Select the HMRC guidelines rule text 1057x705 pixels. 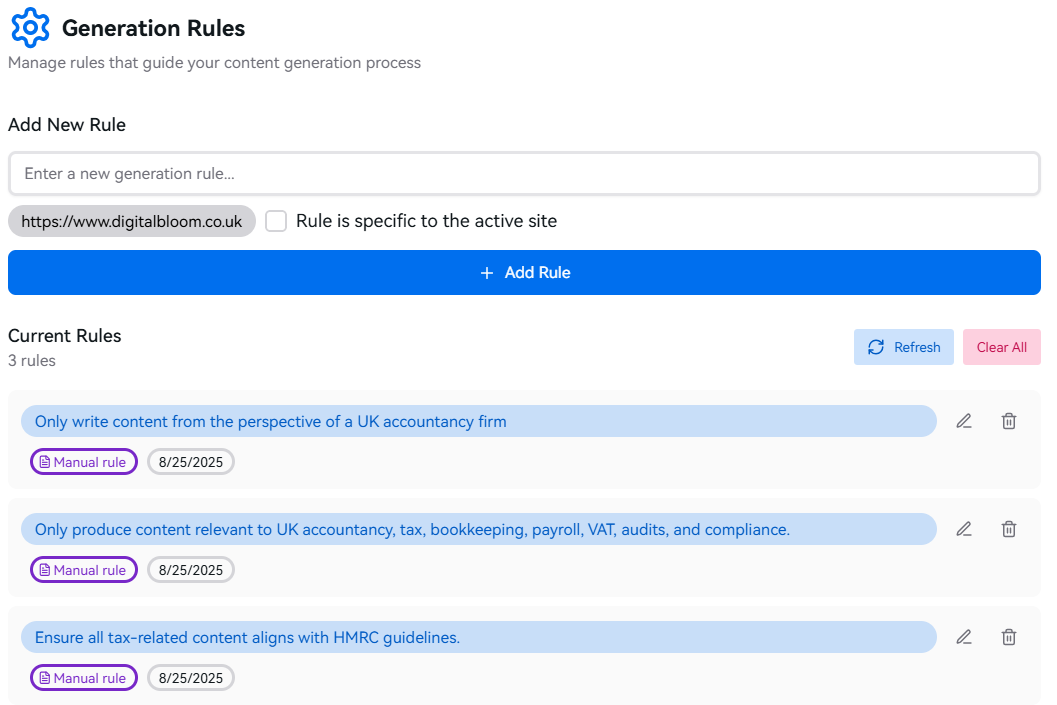click(247, 638)
